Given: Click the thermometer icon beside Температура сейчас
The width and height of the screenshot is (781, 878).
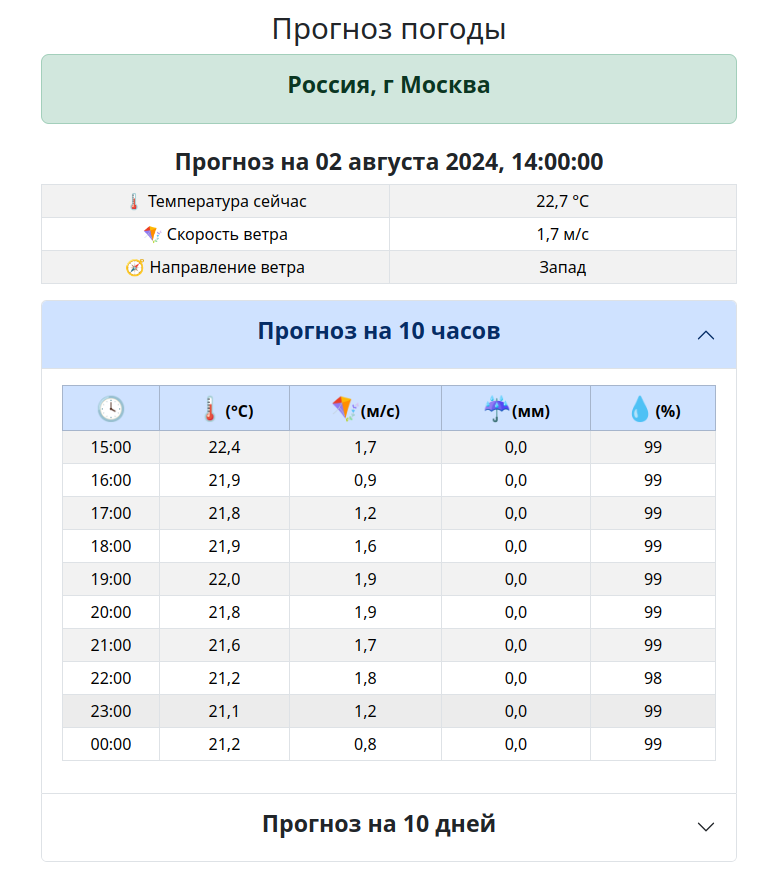Looking at the screenshot, I should pyautogui.click(x=134, y=202).
